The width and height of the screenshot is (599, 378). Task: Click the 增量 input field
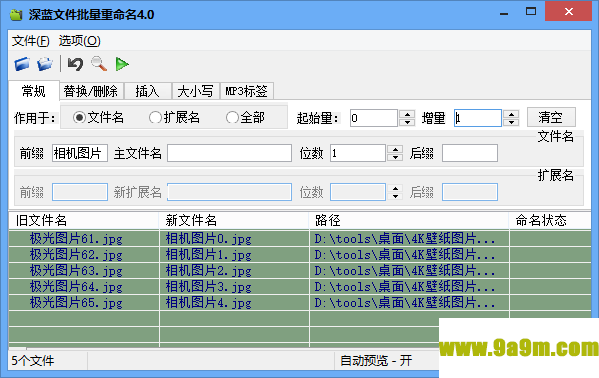(x=478, y=118)
